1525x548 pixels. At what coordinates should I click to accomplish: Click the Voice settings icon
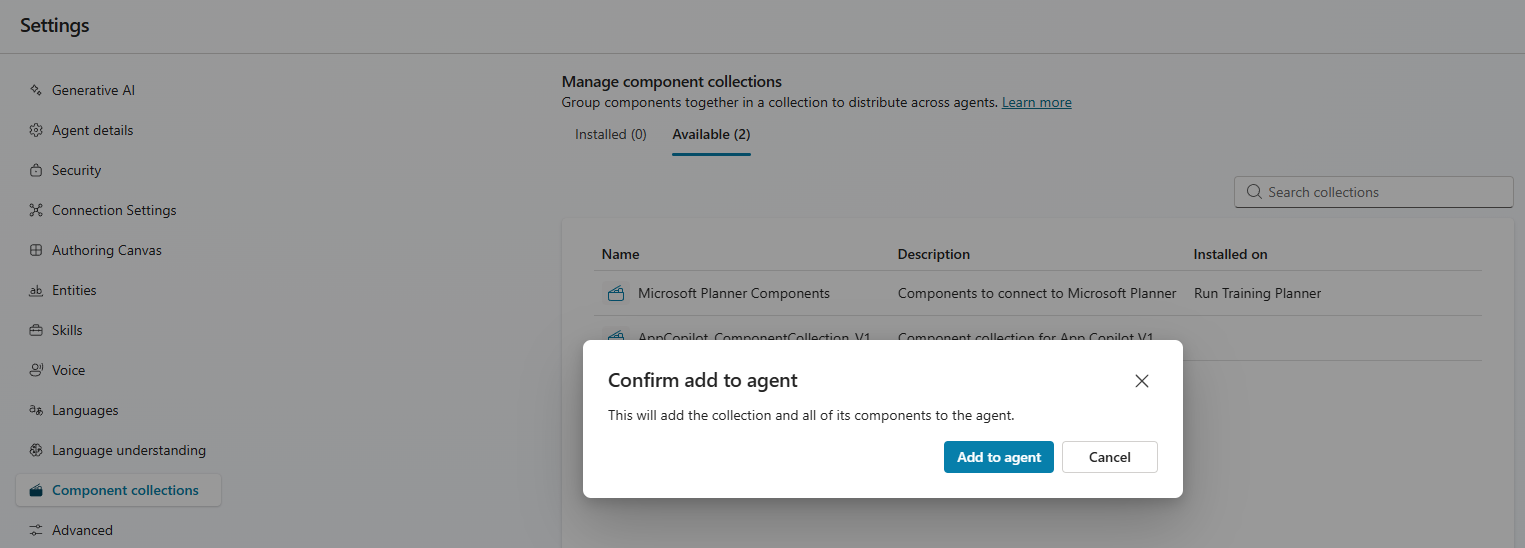(36, 370)
